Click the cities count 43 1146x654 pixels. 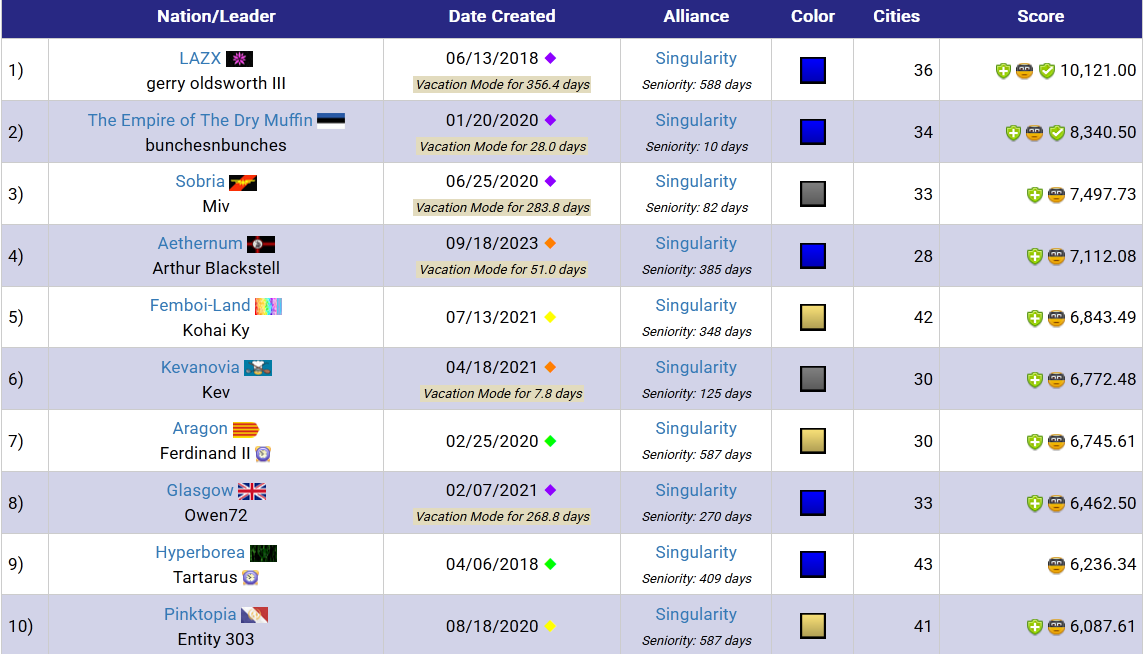923,565
